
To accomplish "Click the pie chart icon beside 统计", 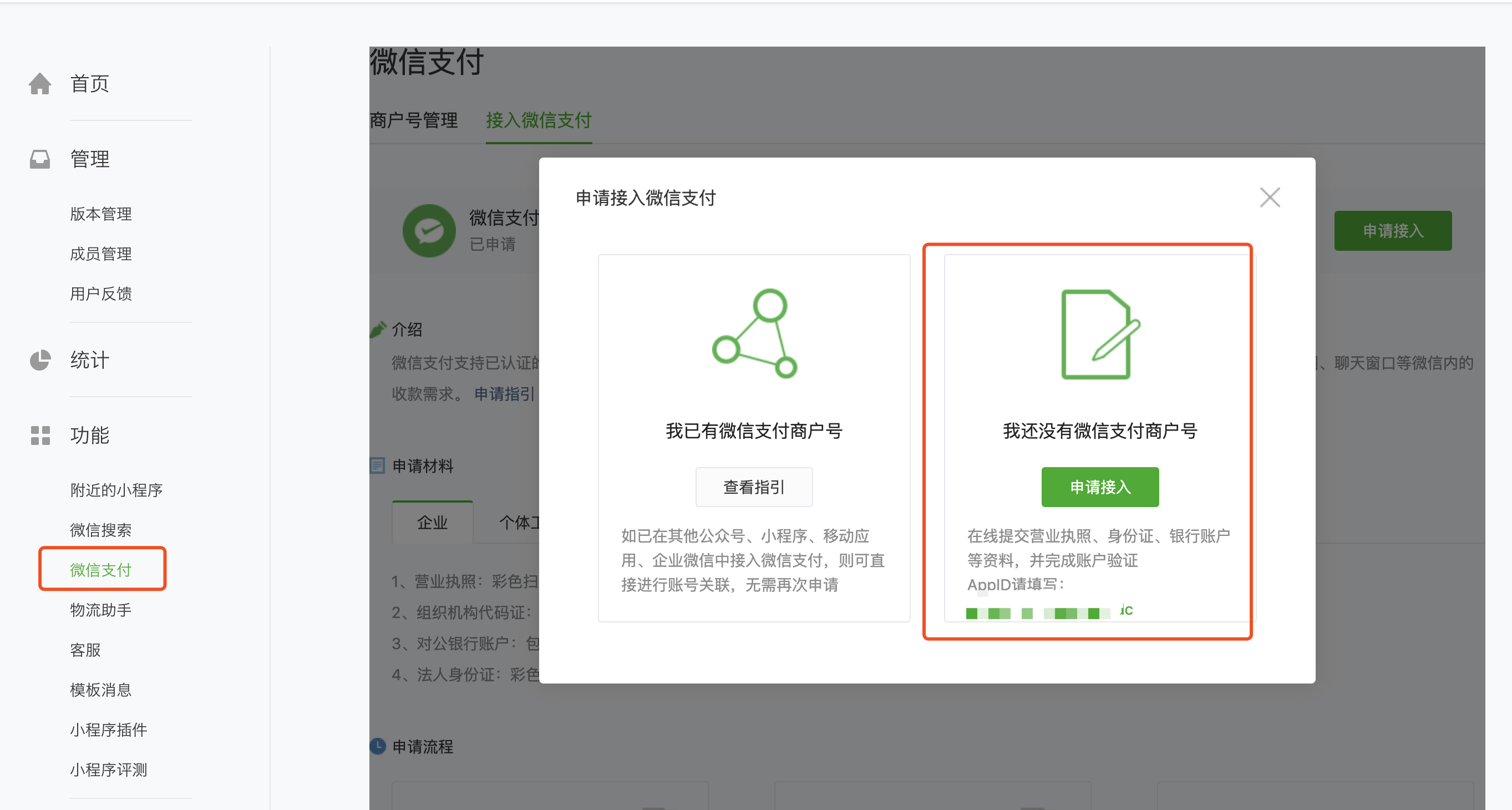I will pos(40,361).
